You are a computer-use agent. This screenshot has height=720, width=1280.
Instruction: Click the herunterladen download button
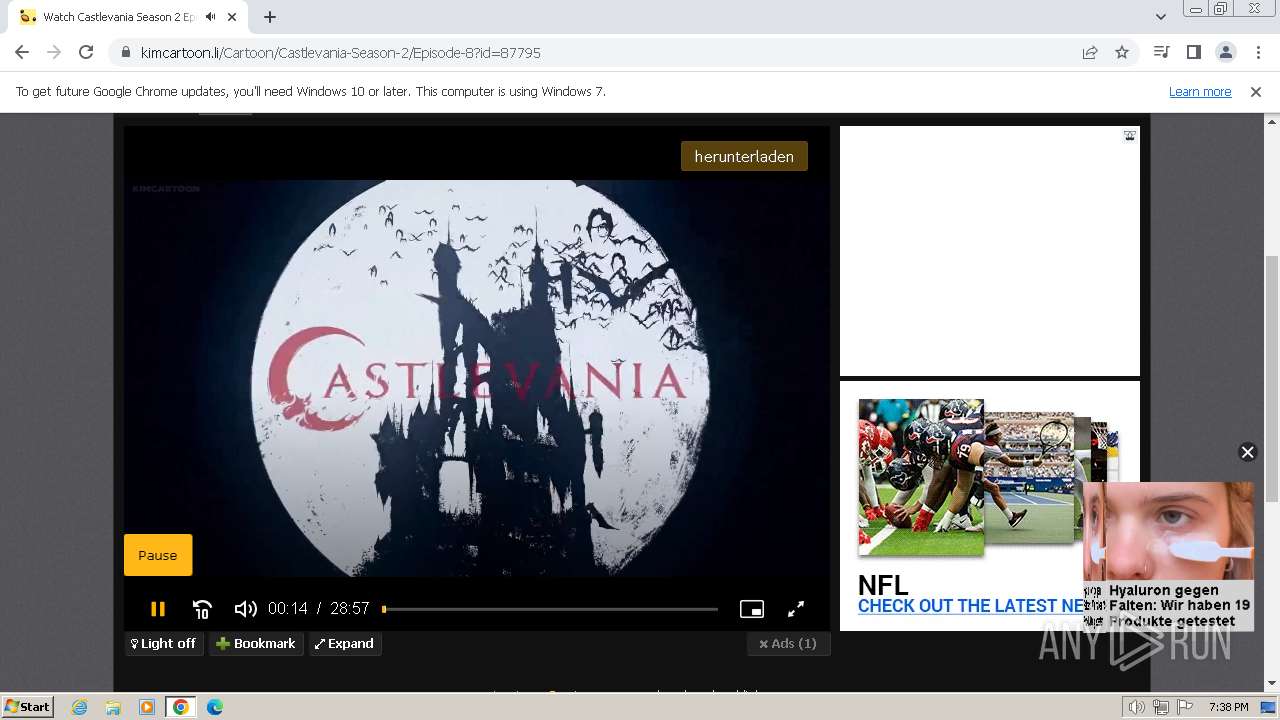click(744, 156)
